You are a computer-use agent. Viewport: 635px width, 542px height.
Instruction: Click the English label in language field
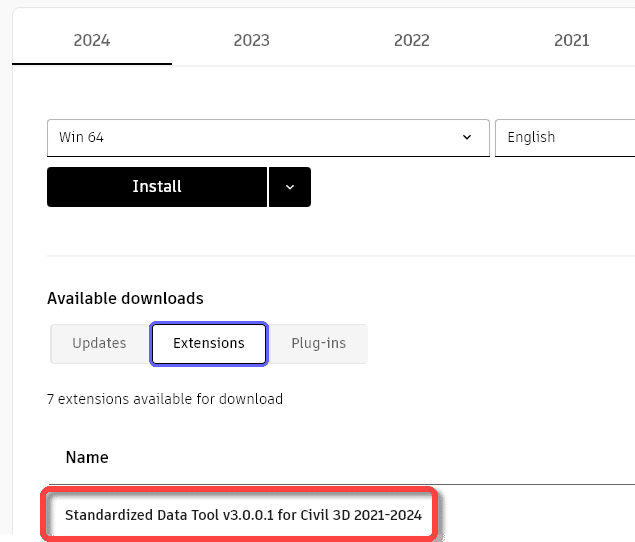click(x=531, y=137)
